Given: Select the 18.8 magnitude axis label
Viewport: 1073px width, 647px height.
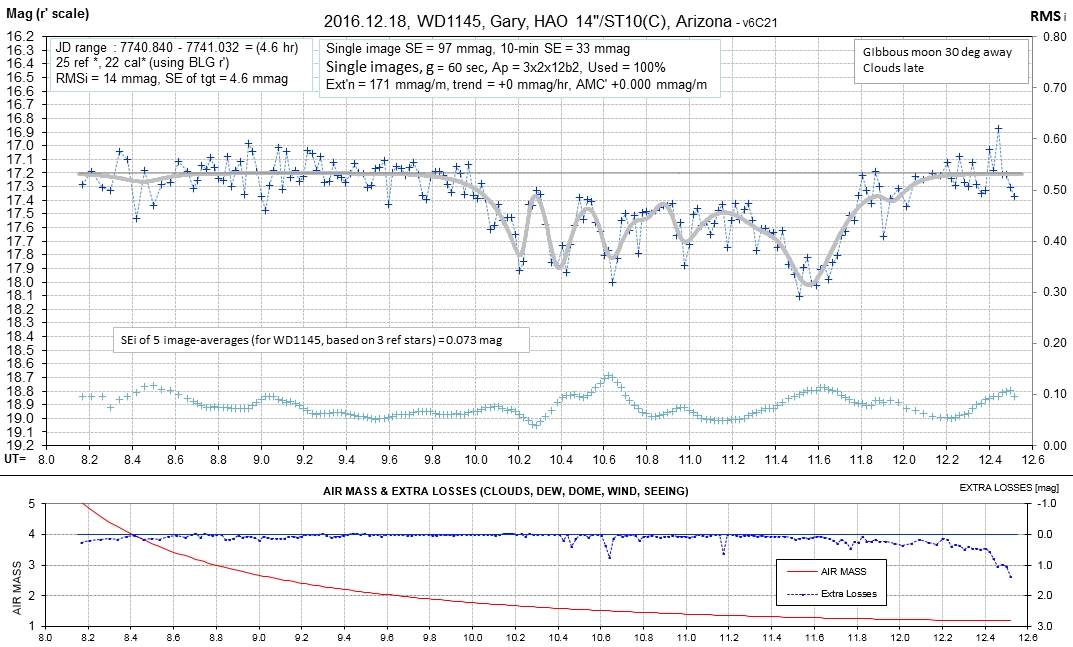Looking at the screenshot, I should click(x=19, y=391).
